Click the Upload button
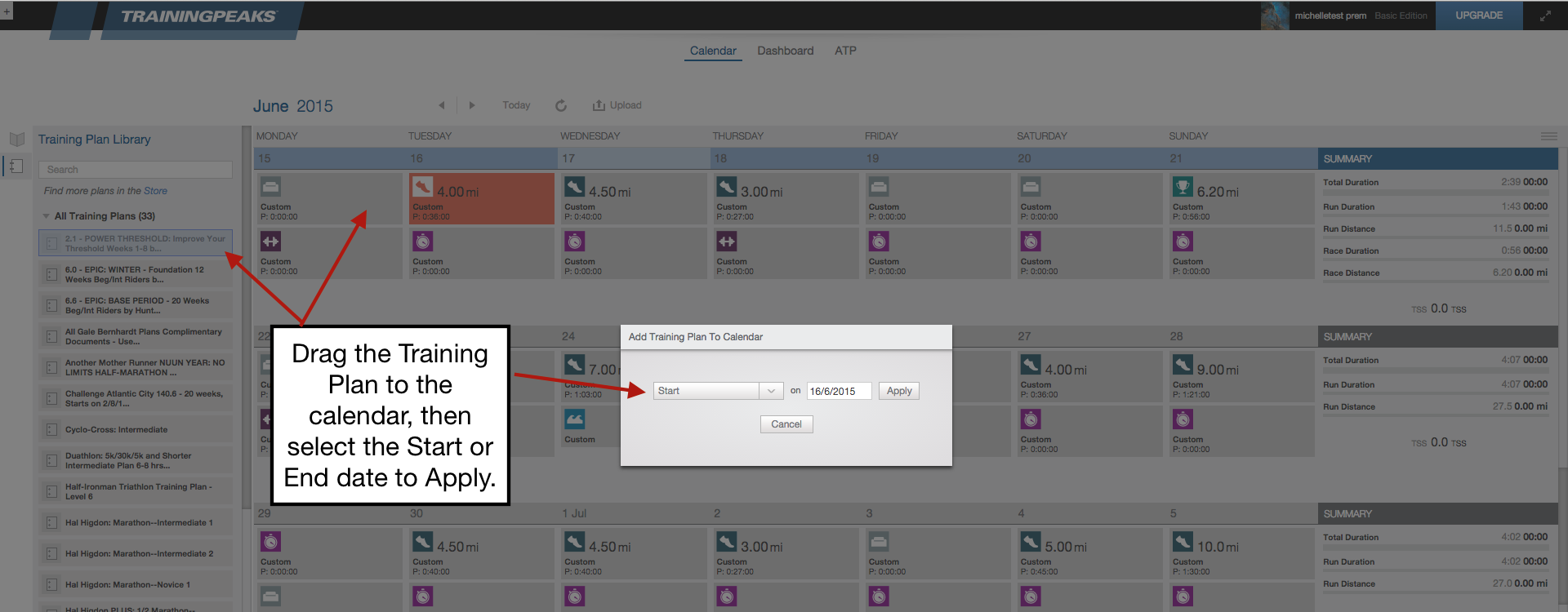 [617, 105]
